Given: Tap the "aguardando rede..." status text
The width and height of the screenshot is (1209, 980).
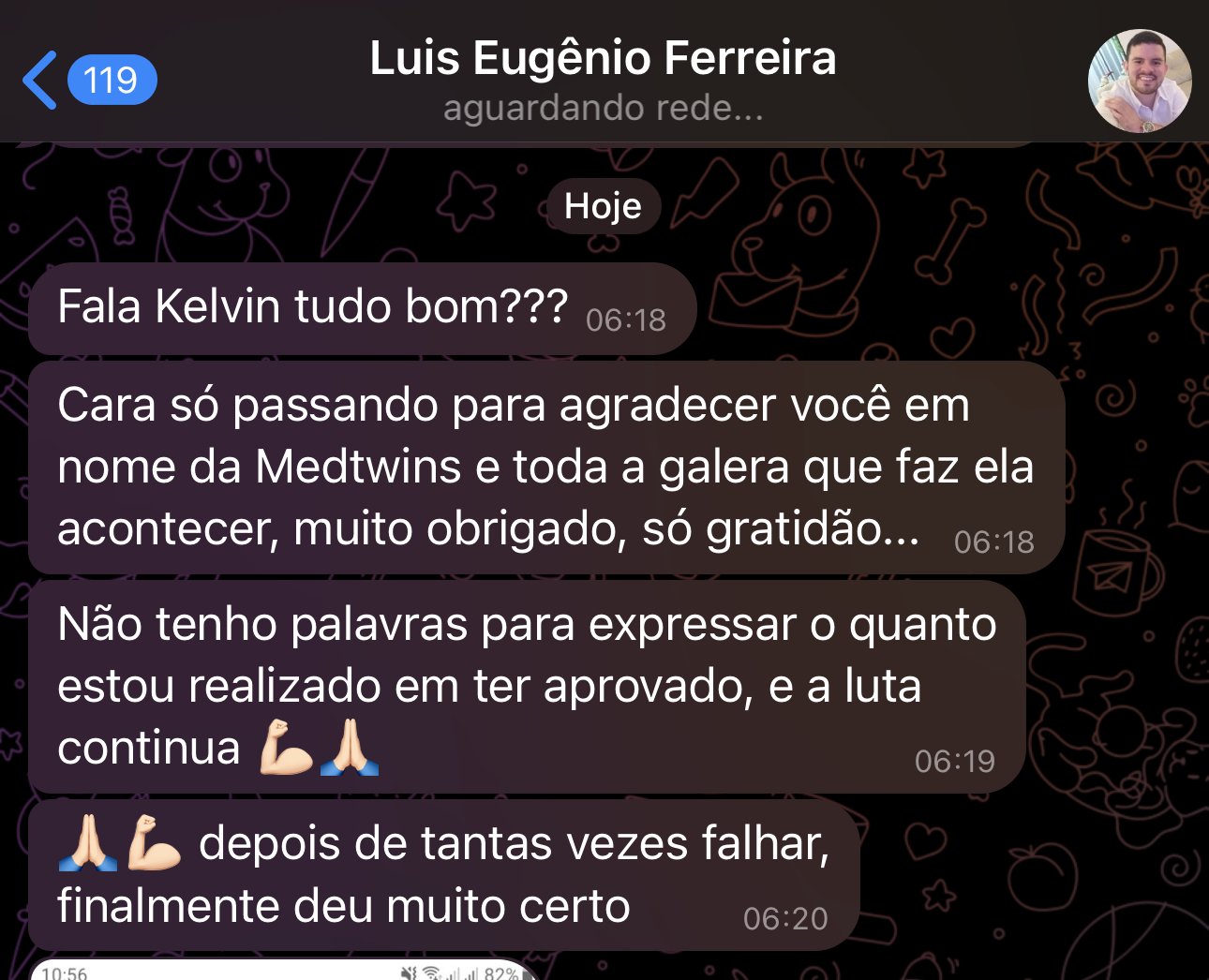Looking at the screenshot, I should coord(603,108).
